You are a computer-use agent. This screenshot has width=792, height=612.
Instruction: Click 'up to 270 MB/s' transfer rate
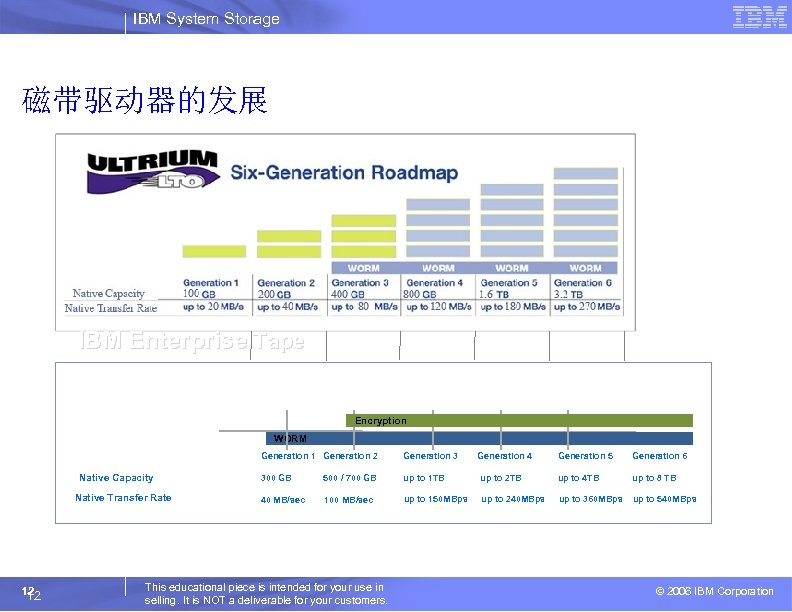(x=587, y=307)
